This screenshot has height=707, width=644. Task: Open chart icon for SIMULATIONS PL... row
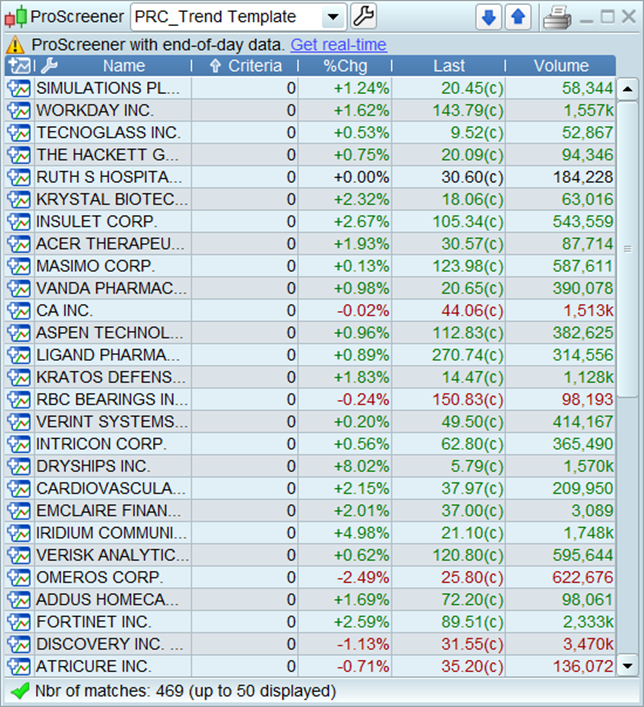(x=19, y=88)
